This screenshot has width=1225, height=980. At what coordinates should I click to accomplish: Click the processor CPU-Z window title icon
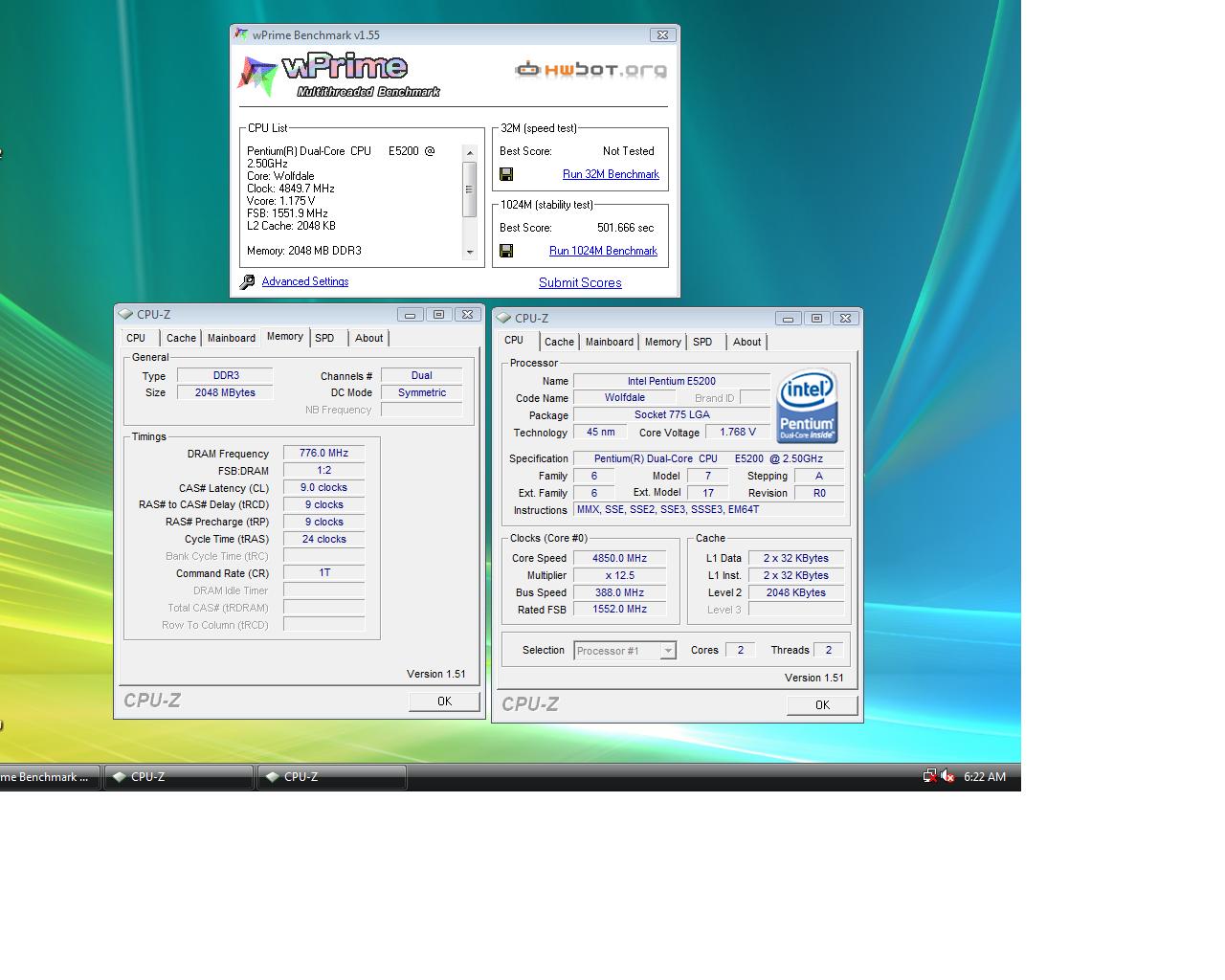coord(503,318)
